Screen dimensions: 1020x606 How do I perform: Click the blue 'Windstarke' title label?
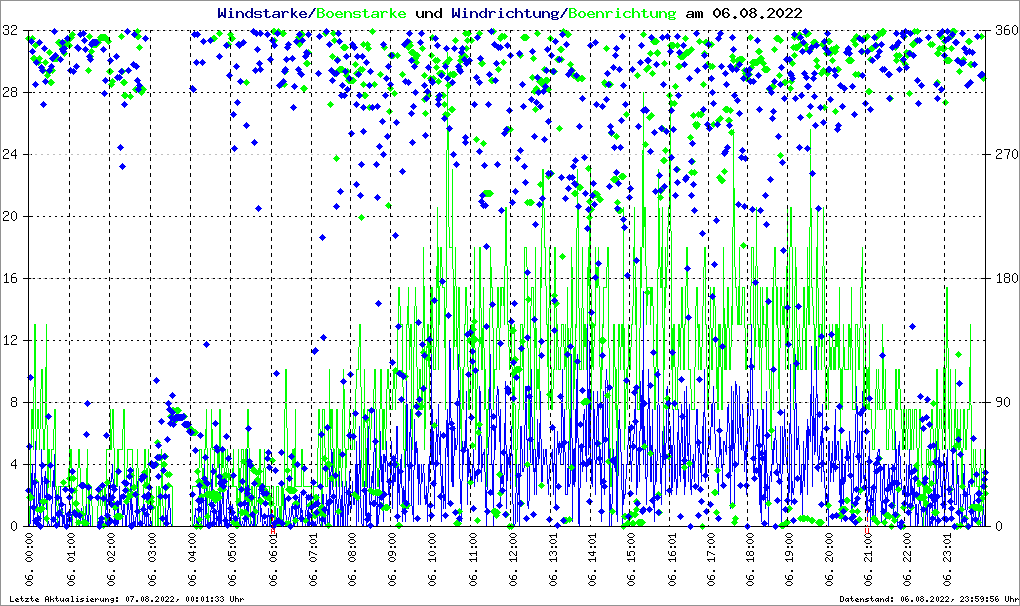coord(264,14)
